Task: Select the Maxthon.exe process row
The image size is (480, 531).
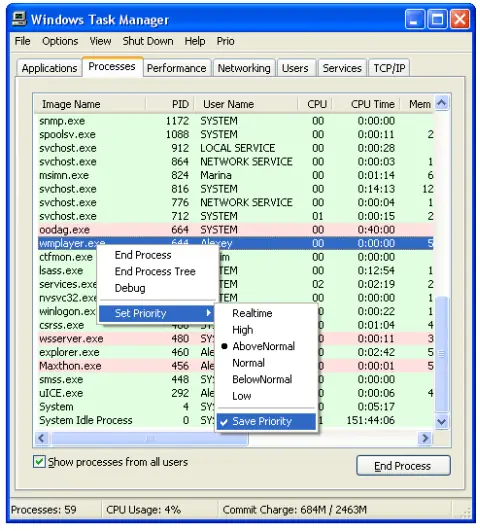Action: (x=236, y=366)
